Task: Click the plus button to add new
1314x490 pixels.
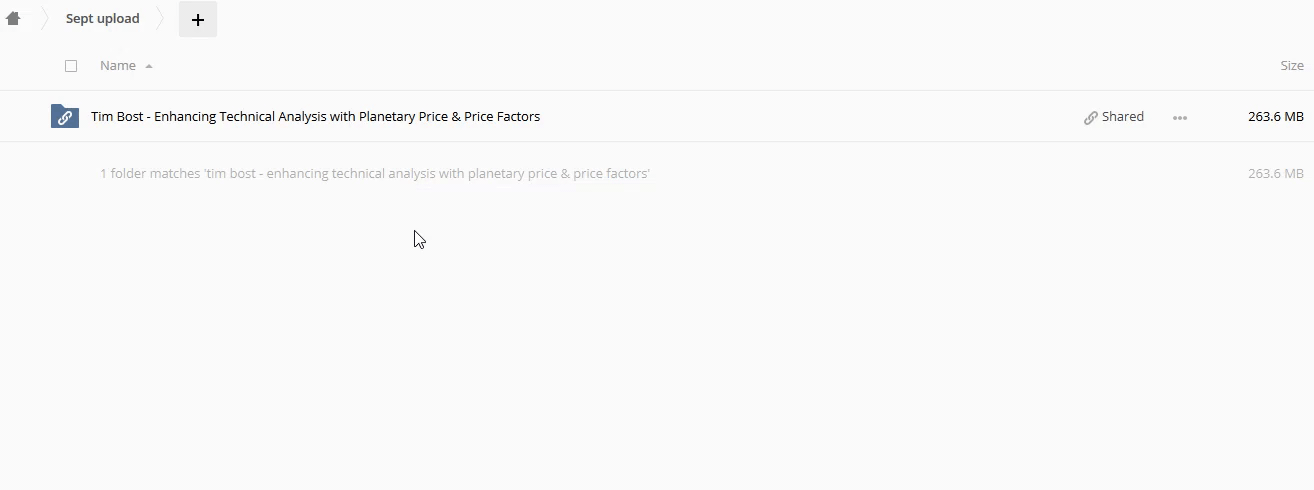Action: (198, 19)
